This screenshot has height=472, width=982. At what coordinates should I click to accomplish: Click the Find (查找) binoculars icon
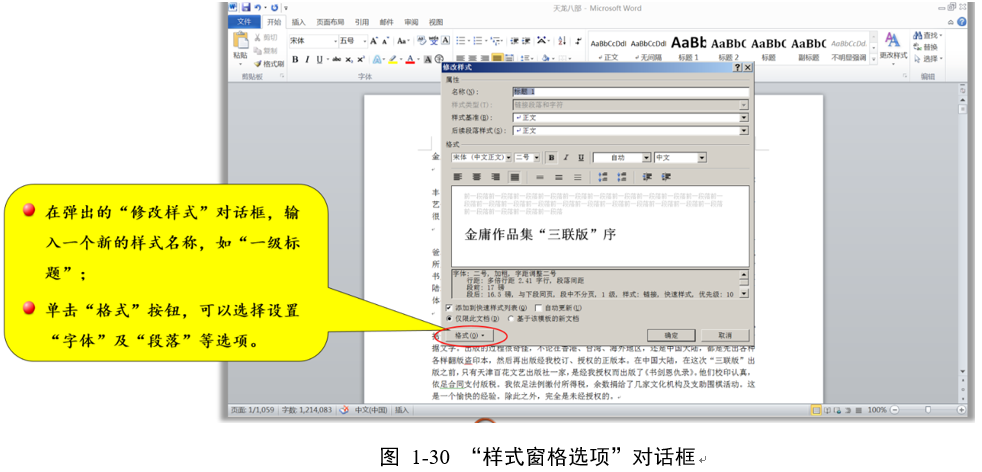(917, 36)
